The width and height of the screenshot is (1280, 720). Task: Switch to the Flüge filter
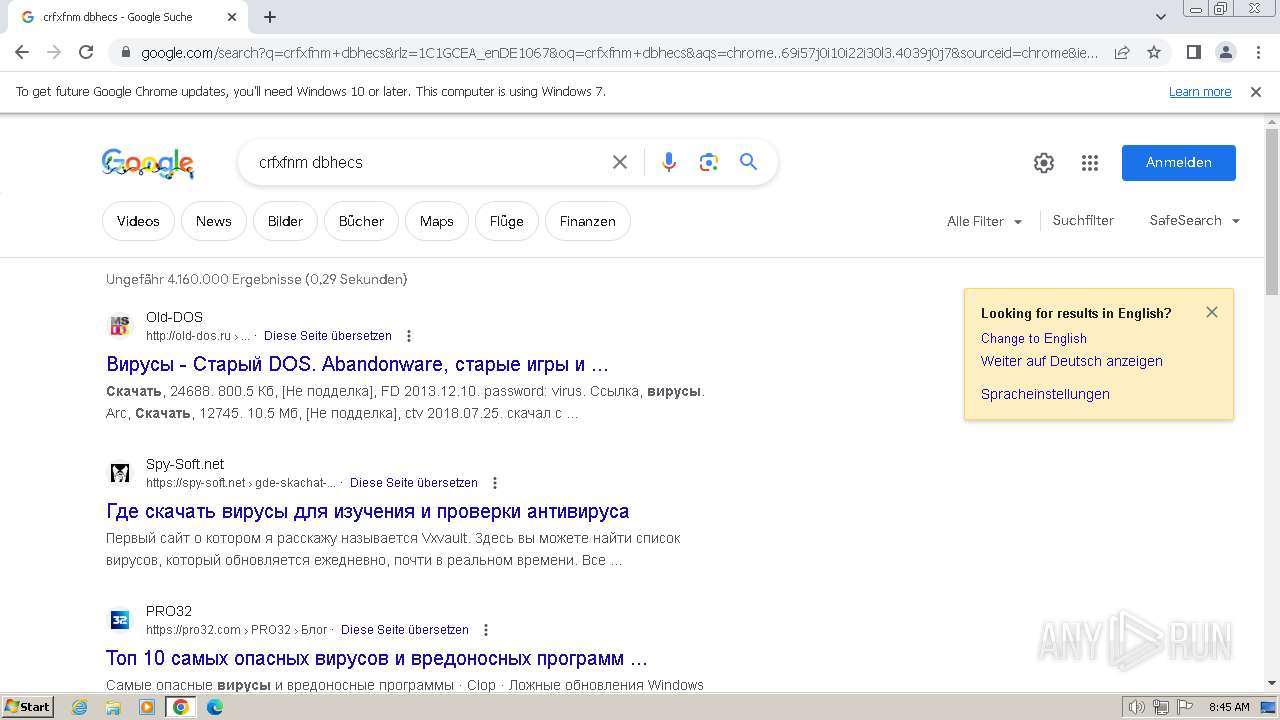tap(507, 221)
